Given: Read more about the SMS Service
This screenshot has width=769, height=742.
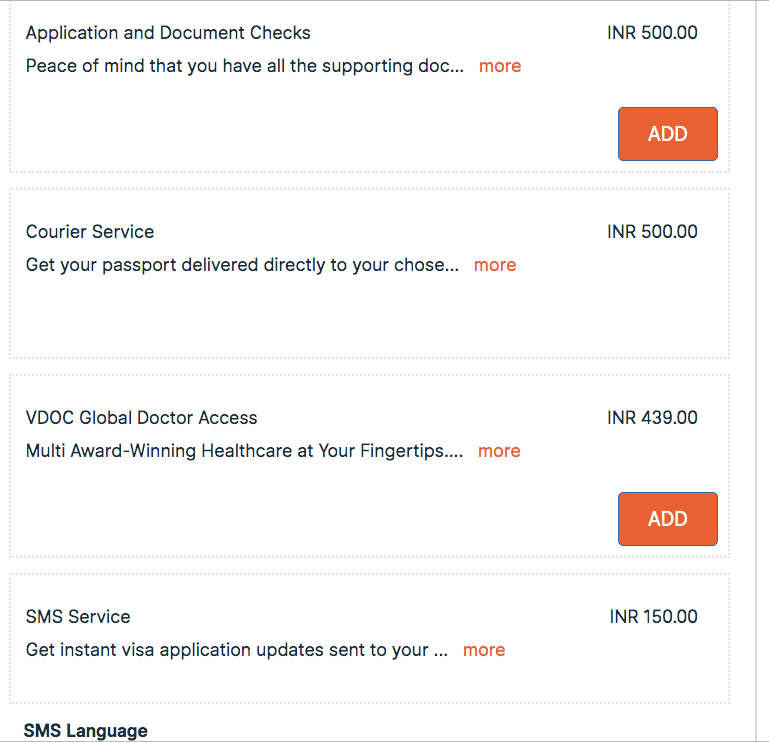Looking at the screenshot, I should [484, 650].
